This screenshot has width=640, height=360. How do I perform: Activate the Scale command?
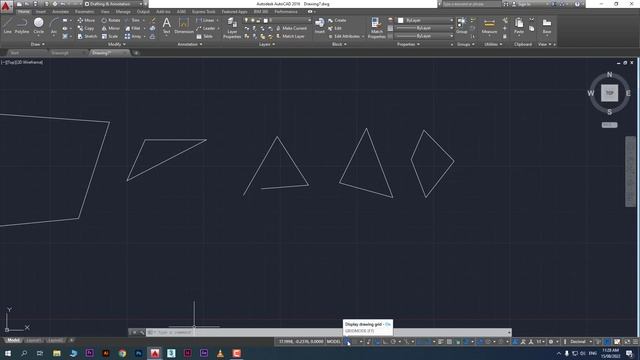coord(110,36)
